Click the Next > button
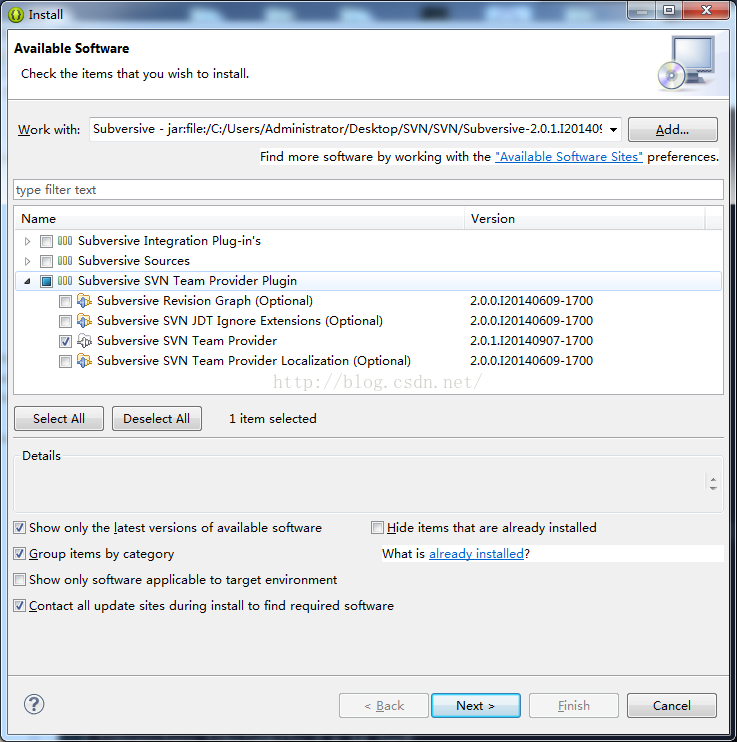 click(x=476, y=706)
